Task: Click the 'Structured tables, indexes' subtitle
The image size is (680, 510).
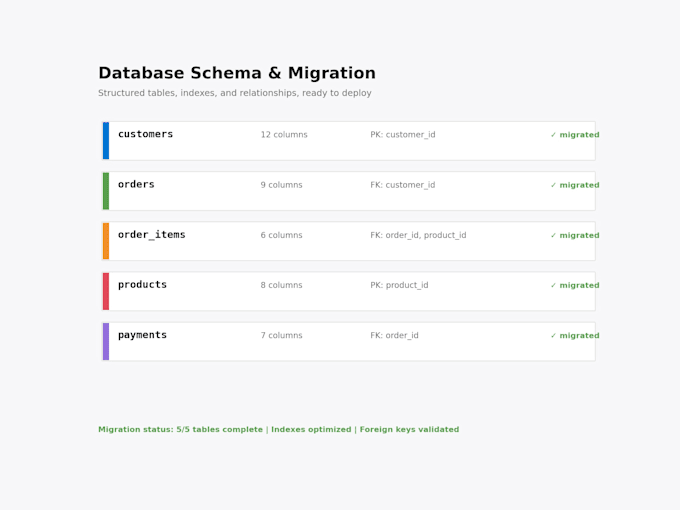Action: point(235,93)
